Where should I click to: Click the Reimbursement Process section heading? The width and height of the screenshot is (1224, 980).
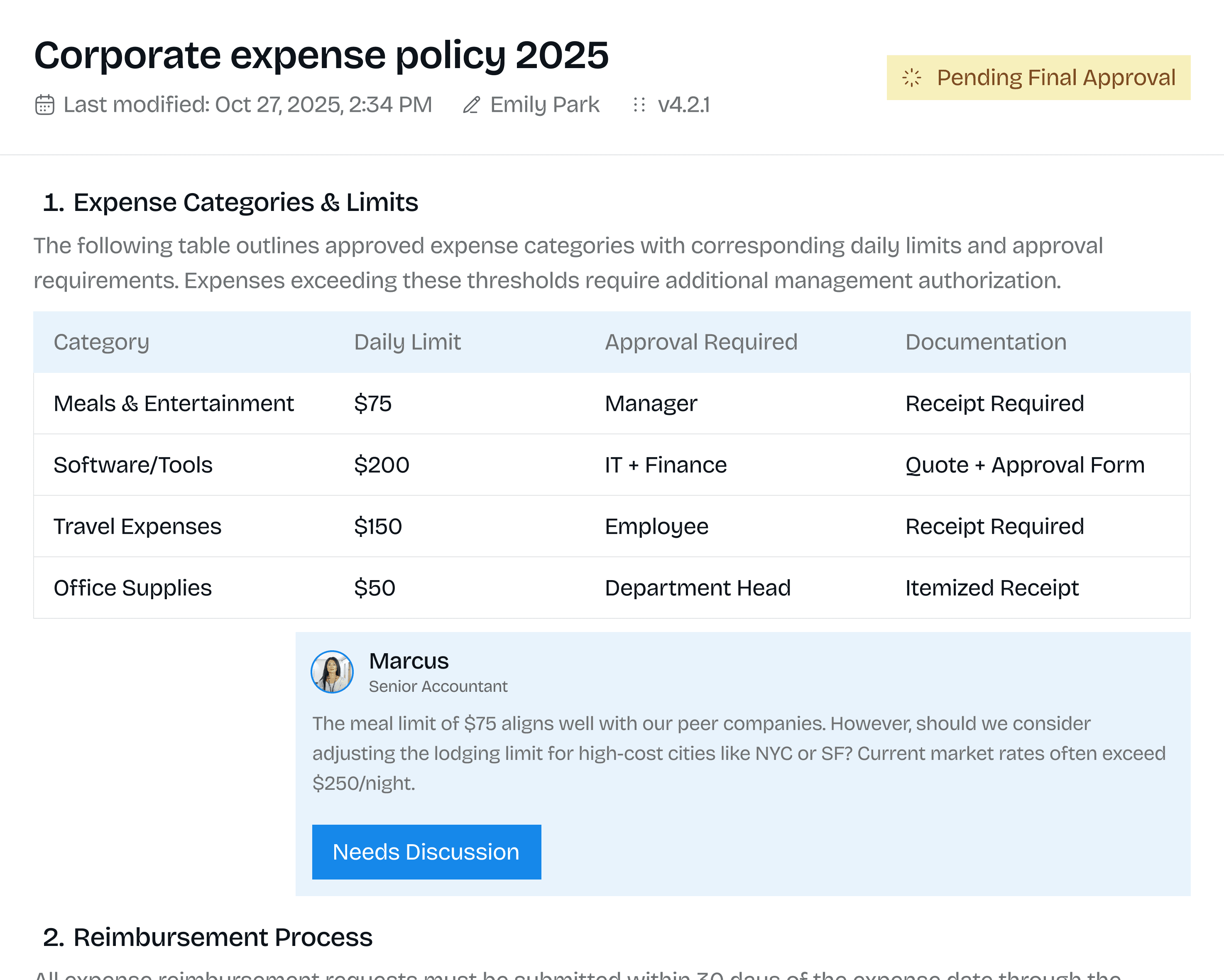(223, 937)
